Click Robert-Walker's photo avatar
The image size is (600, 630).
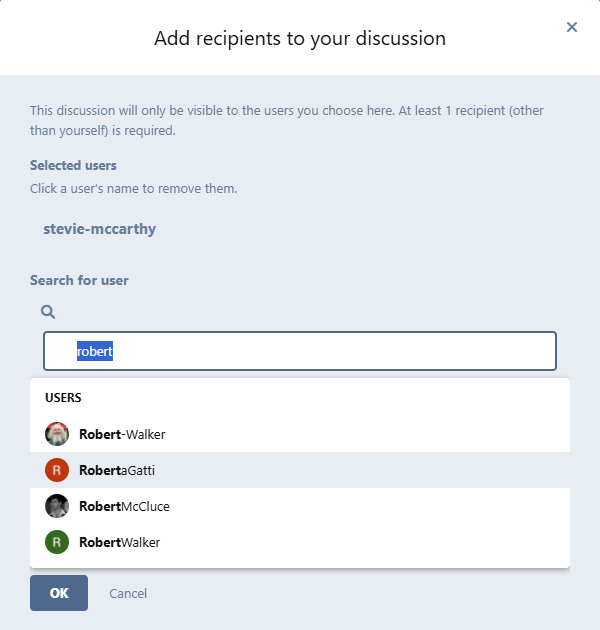click(57, 434)
